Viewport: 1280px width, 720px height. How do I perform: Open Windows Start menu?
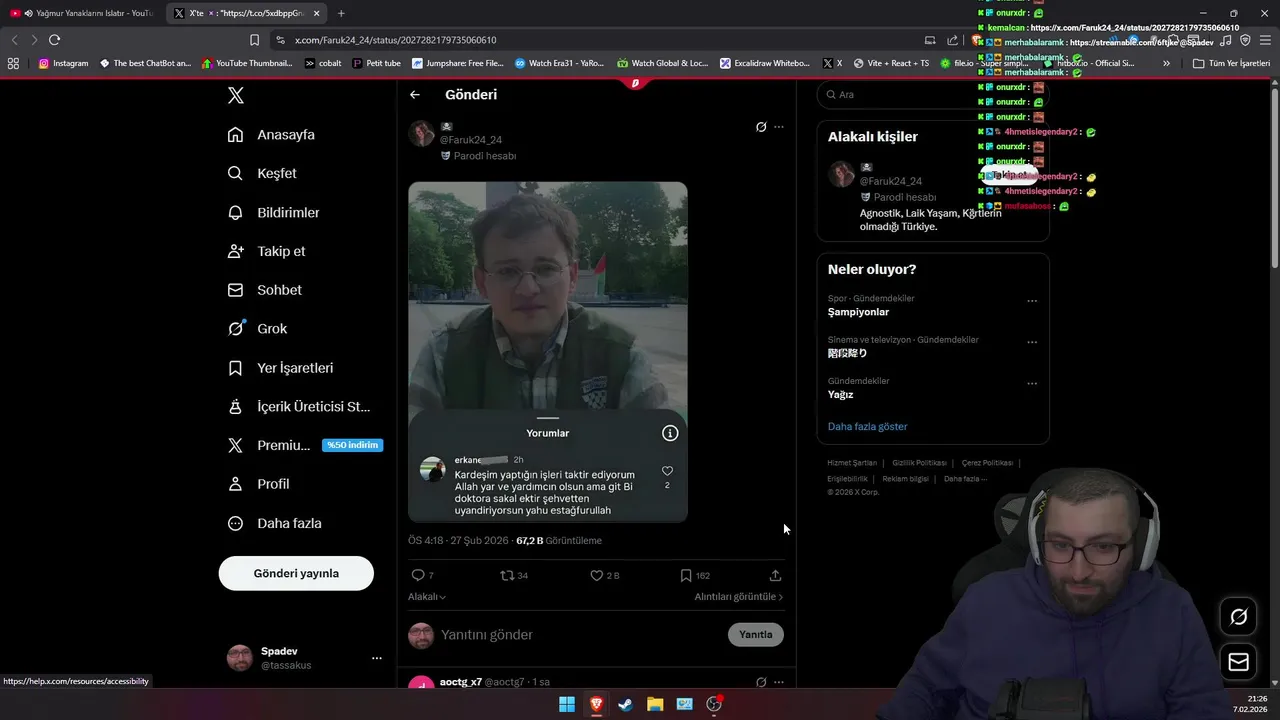click(567, 704)
